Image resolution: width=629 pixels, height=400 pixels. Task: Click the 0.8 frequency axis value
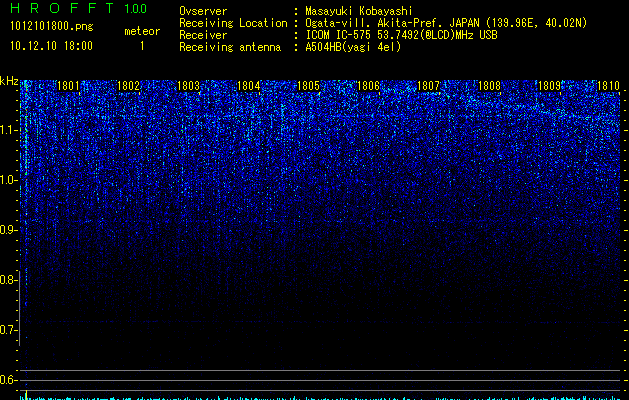tap(8, 280)
